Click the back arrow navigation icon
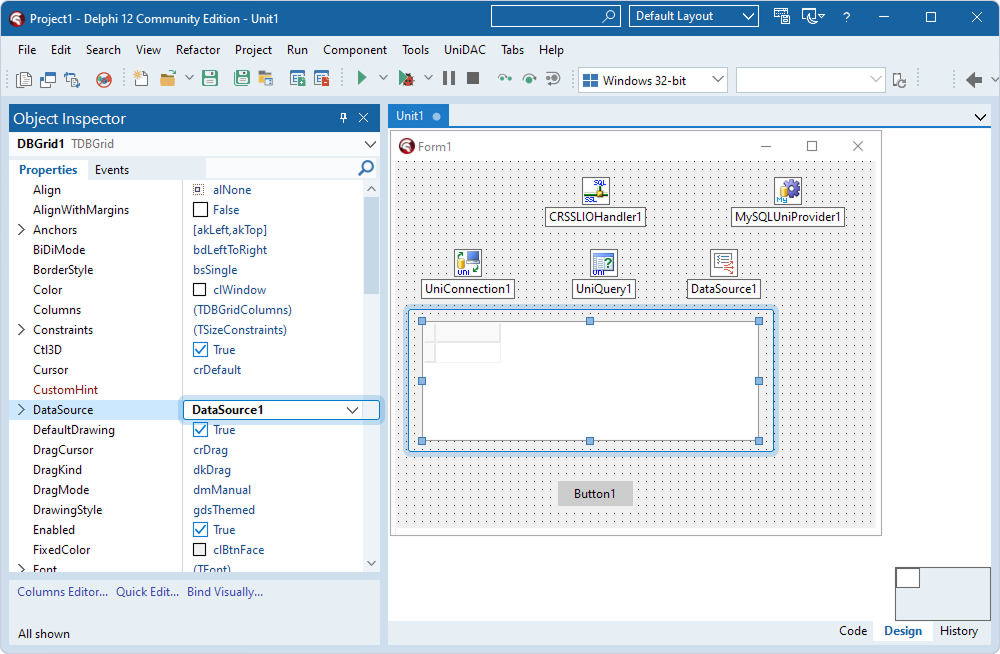 click(974, 80)
